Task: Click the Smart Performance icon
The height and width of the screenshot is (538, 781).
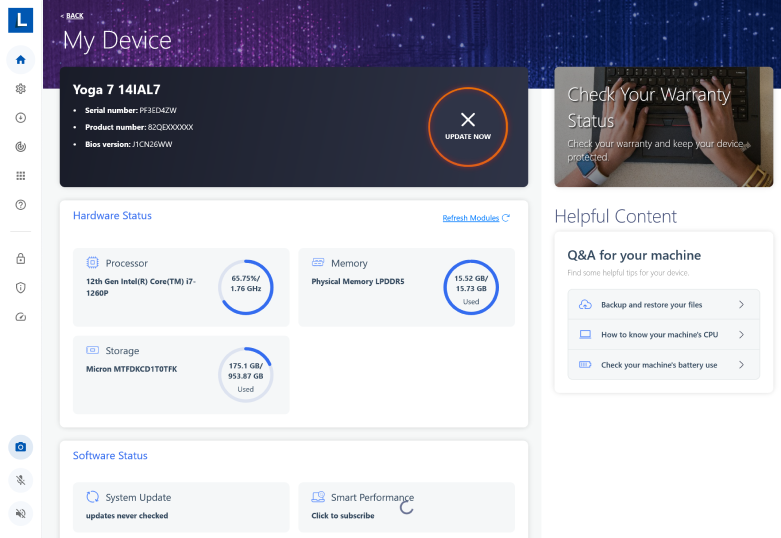Action: (318, 497)
